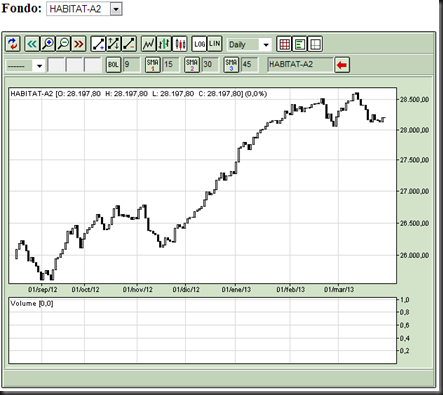
Task: Toggle the SMA 3 button
Action: (x=231, y=64)
